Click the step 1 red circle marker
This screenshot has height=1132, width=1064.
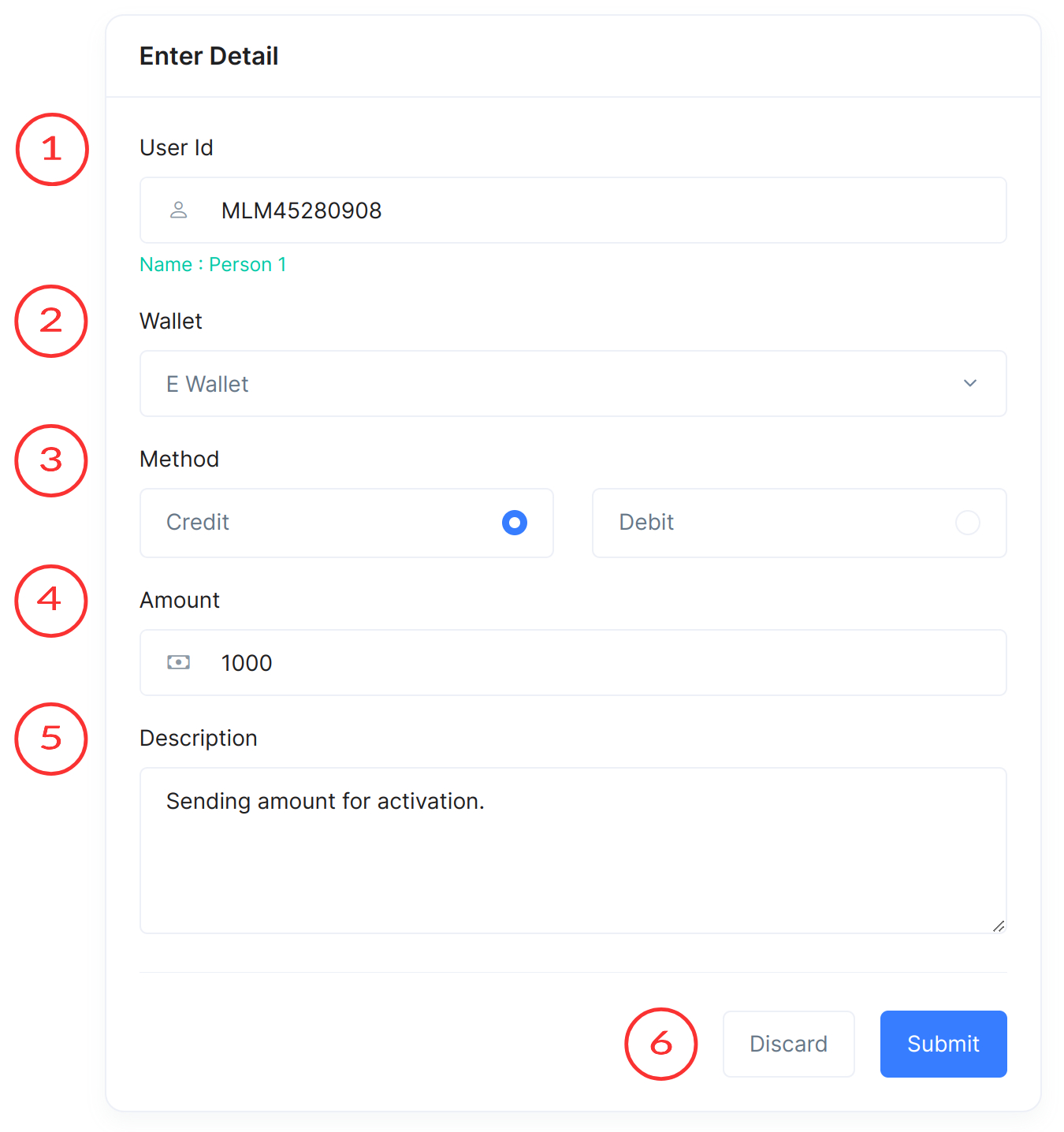[x=52, y=149]
